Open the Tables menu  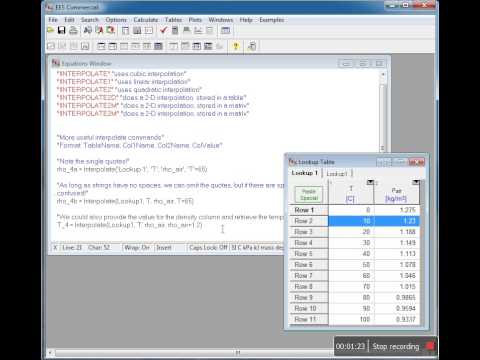tap(173, 20)
